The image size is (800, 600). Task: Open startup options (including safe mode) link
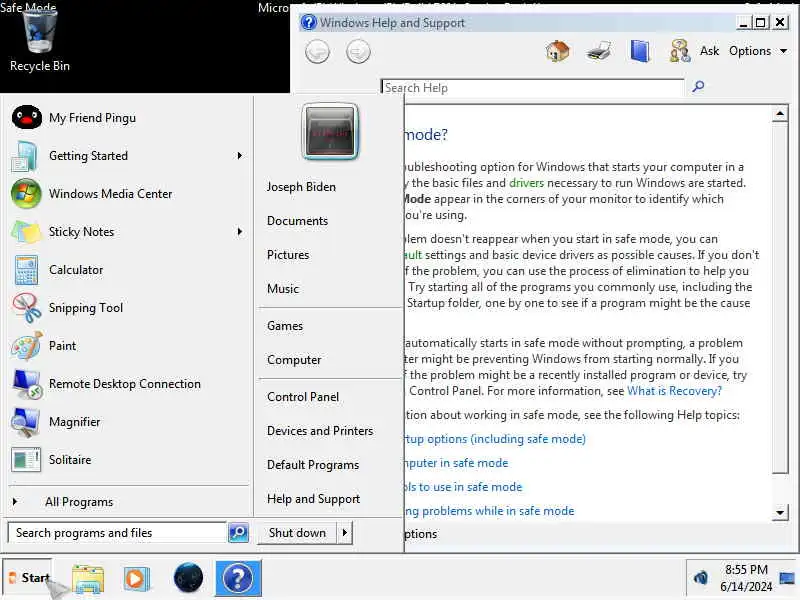(495, 439)
